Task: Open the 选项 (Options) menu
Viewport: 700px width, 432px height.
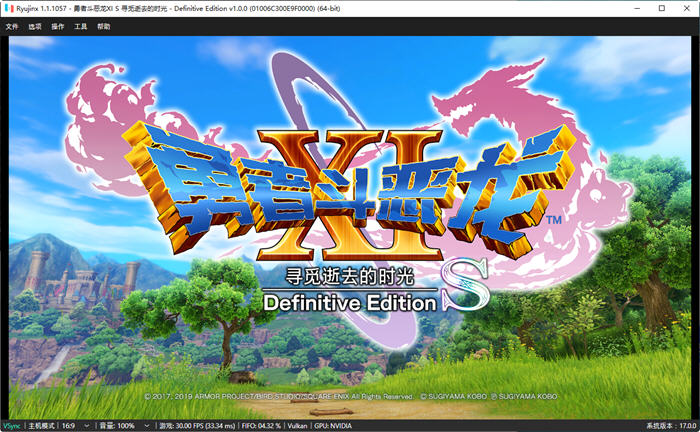Action: coord(35,26)
